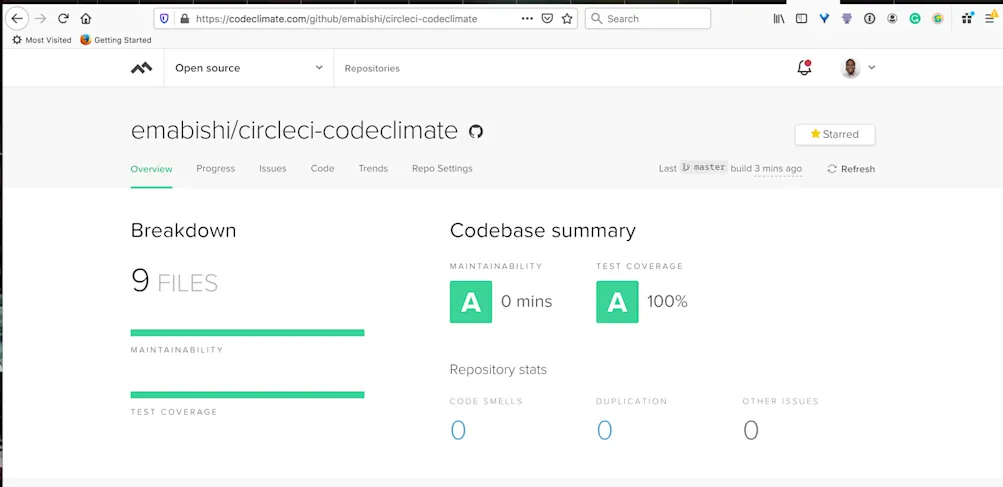This screenshot has width=1003, height=487.
Task: Go back with the browser back arrow
Action: pyautogui.click(x=17, y=19)
